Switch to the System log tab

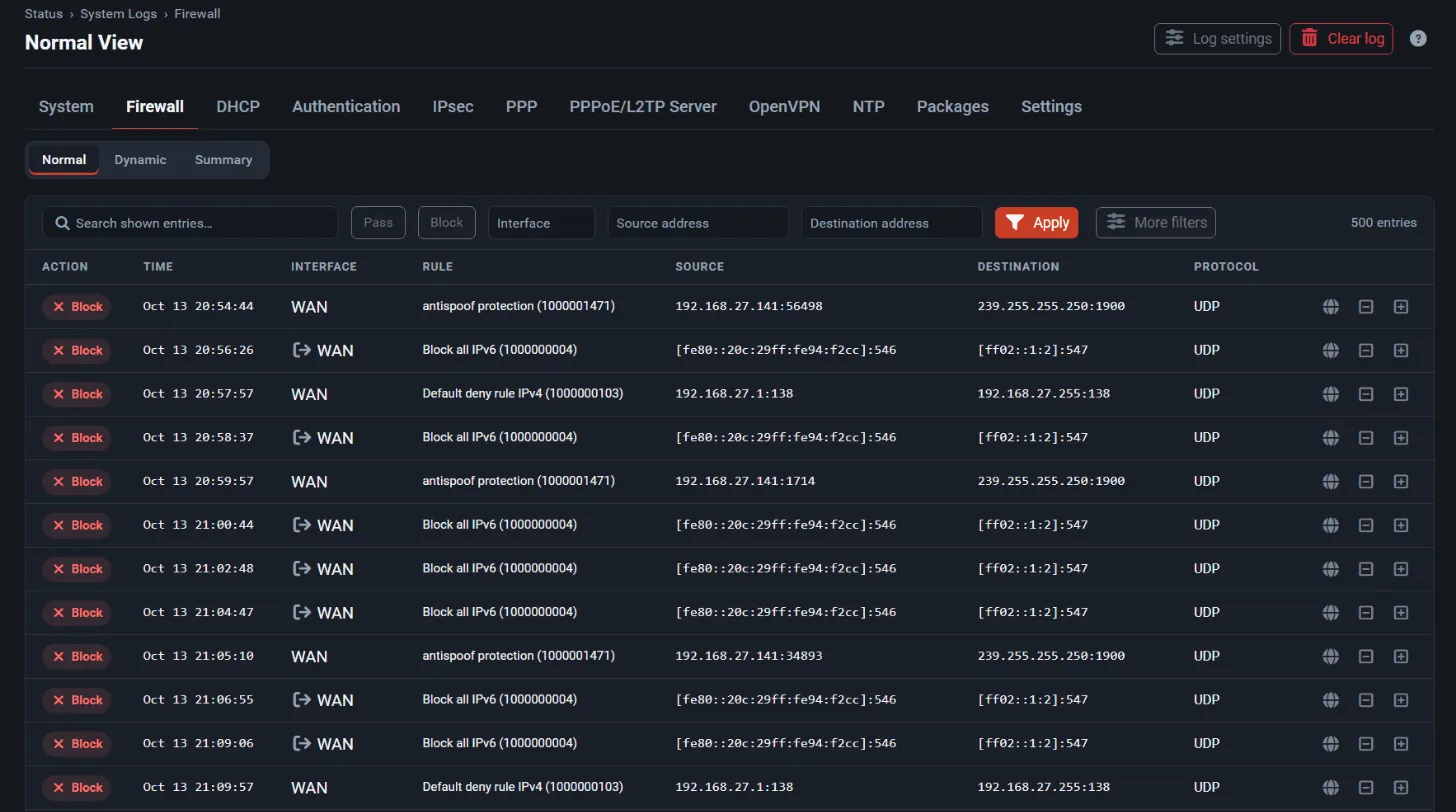(x=66, y=107)
